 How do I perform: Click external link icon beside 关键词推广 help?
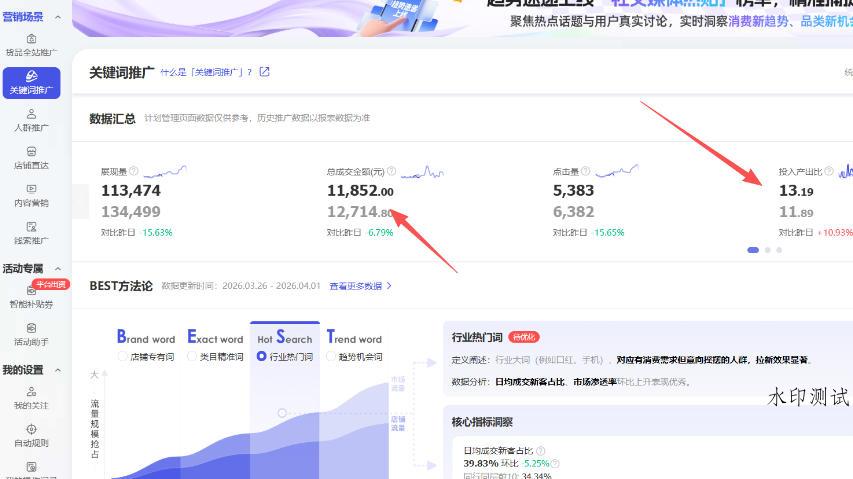pos(264,72)
